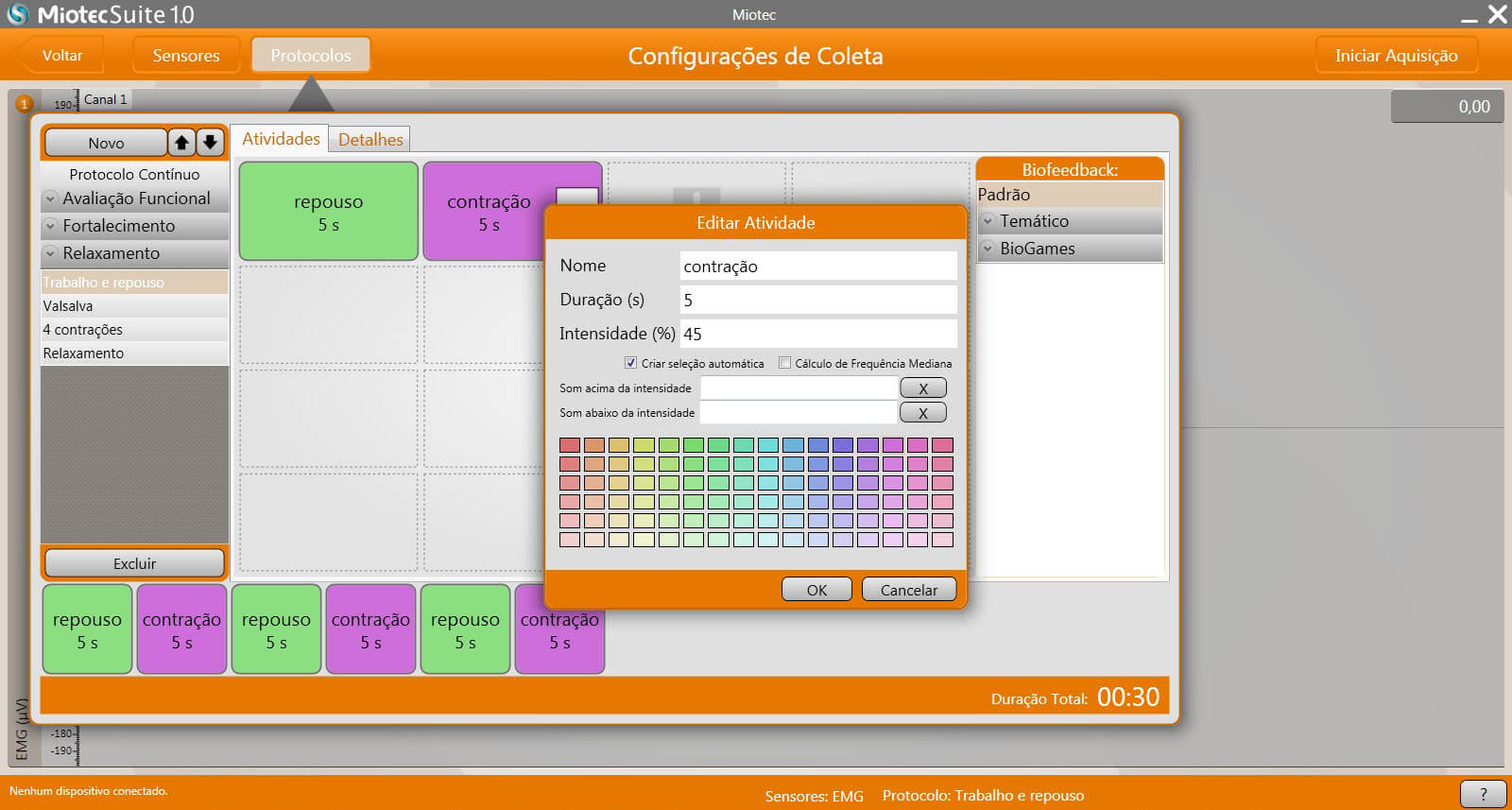Expand the Fortalecimento protocol group
The image size is (1512, 810).
51,227
